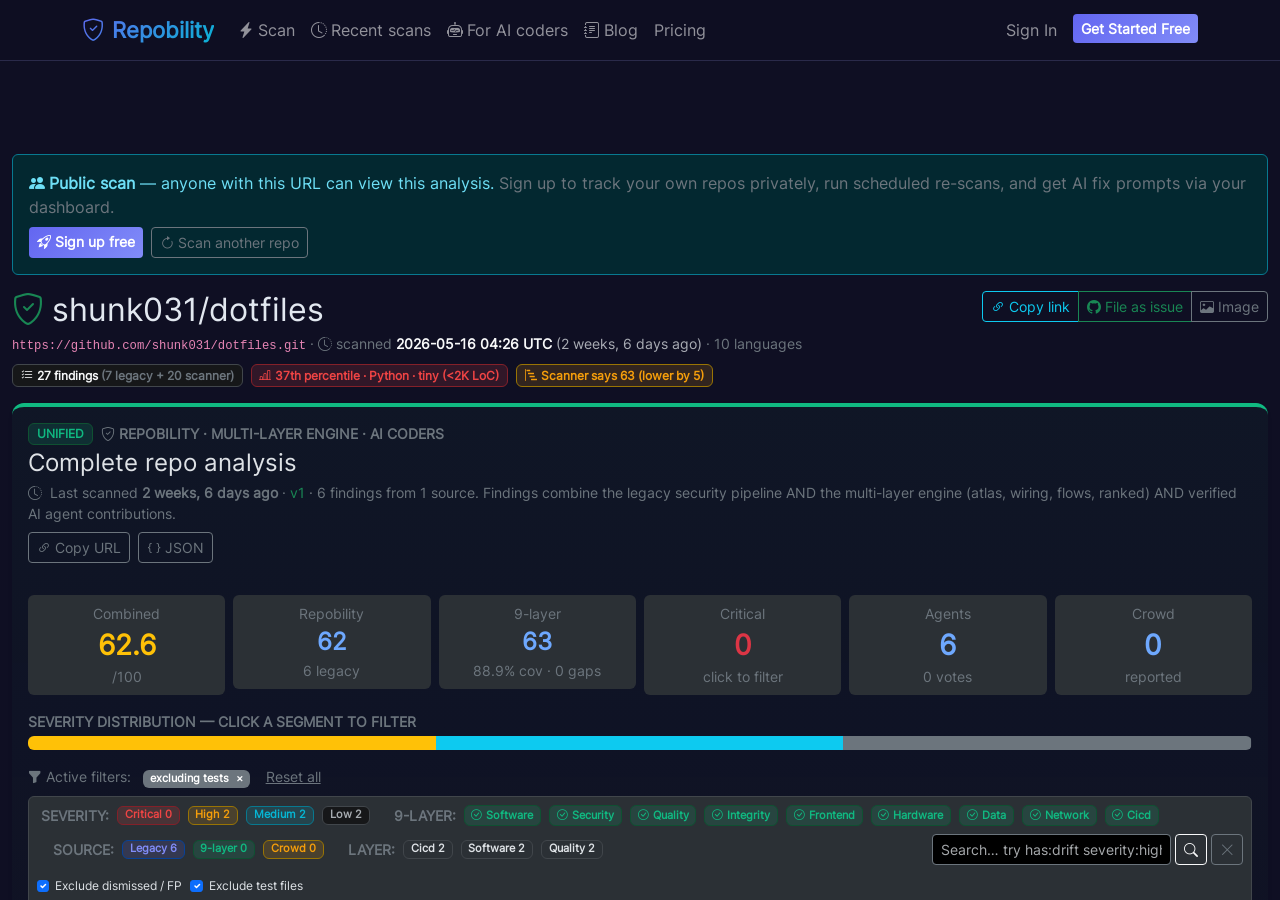
Task: Go to For AI coders page
Action: pos(507,30)
